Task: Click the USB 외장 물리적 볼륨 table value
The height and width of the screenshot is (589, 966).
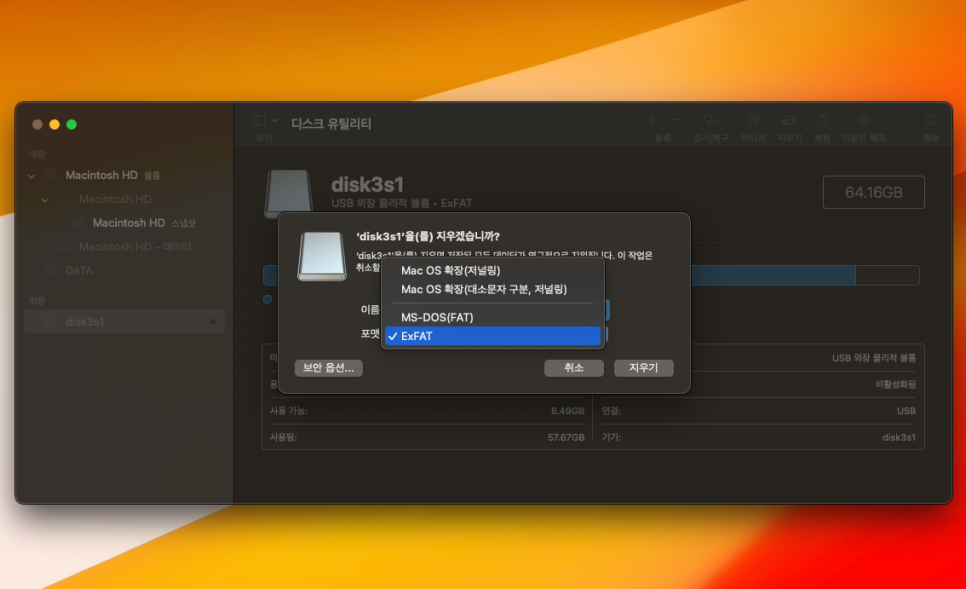Action: click(x=874, y=358)
